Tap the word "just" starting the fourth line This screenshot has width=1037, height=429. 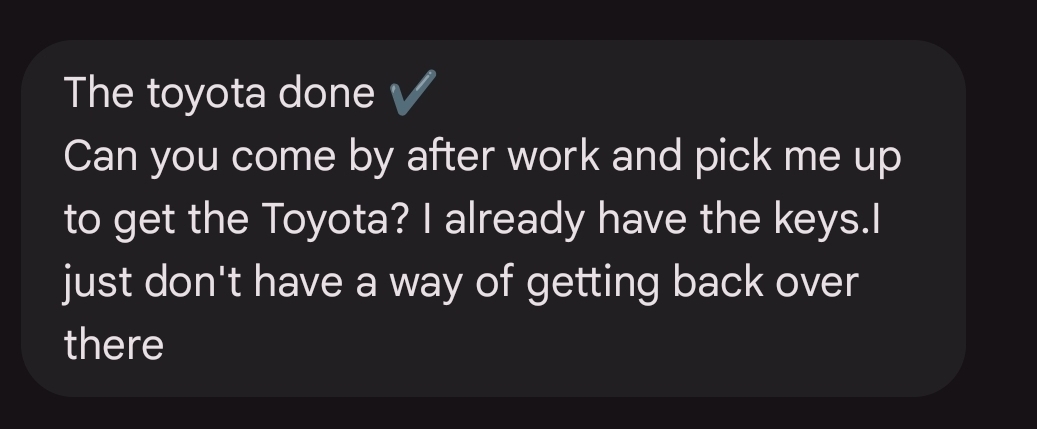point(94,283)
